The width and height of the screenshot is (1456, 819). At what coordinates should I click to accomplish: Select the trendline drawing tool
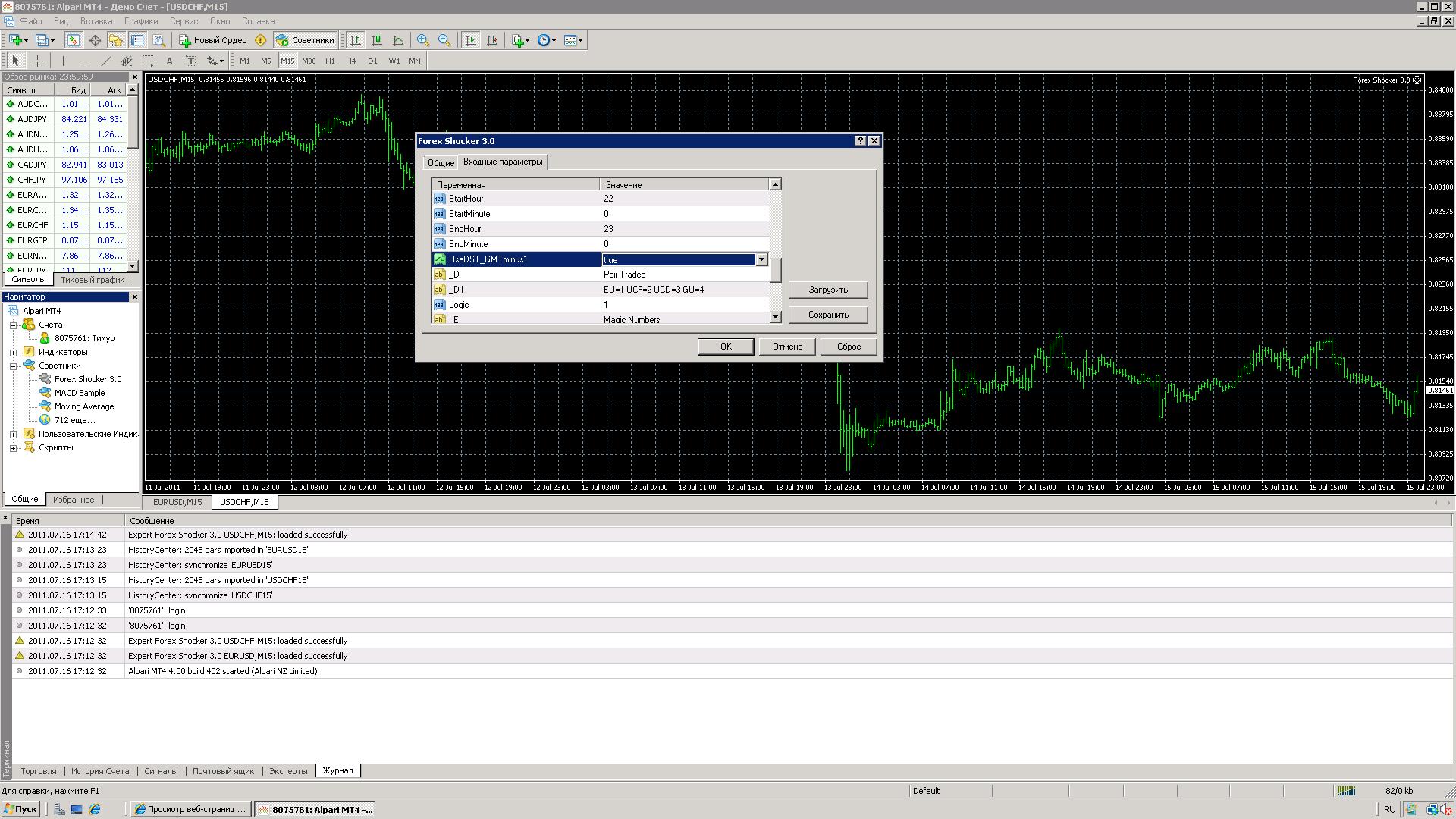click(106, 61)
